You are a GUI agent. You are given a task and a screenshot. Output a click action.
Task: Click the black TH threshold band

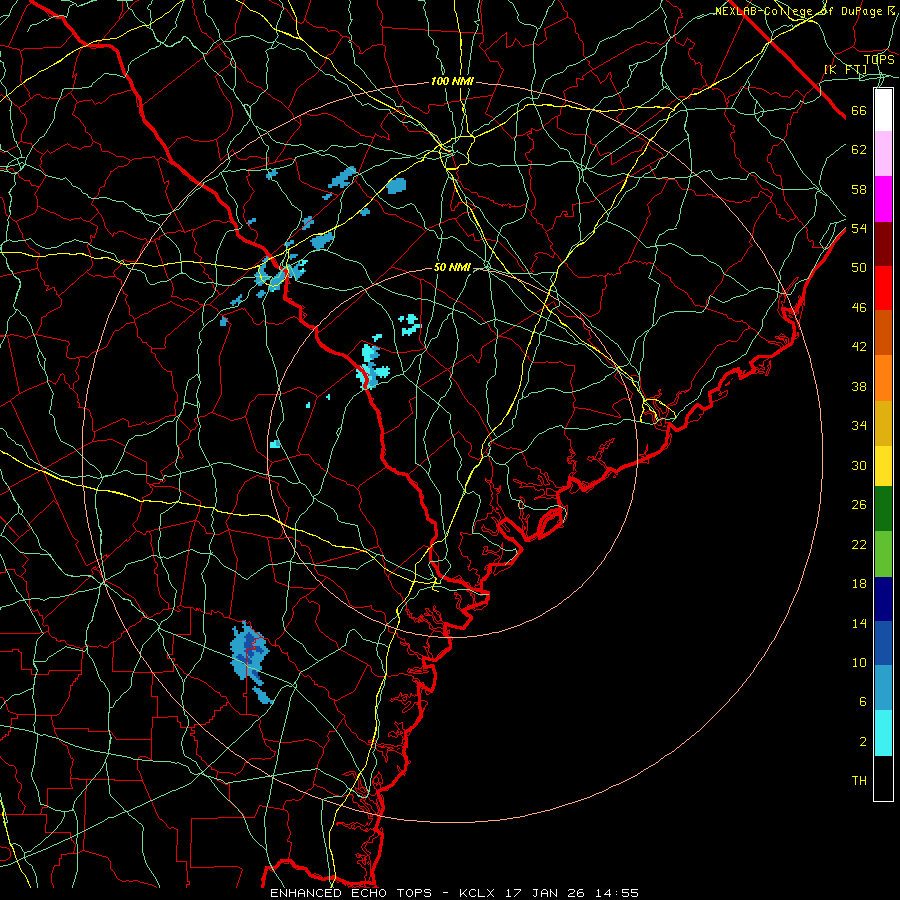(883, 778)
